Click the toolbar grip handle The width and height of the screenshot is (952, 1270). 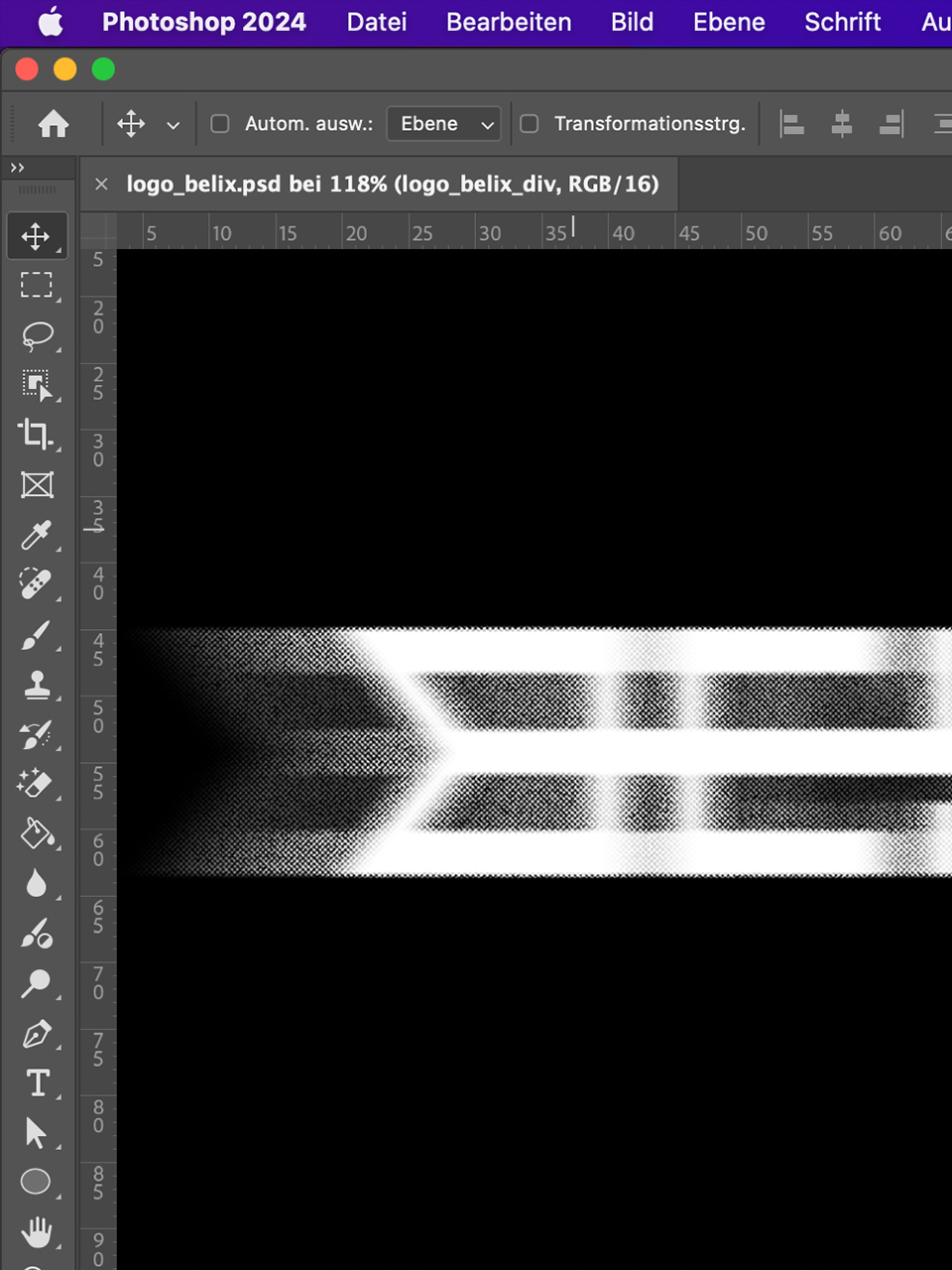coord(38,190)
